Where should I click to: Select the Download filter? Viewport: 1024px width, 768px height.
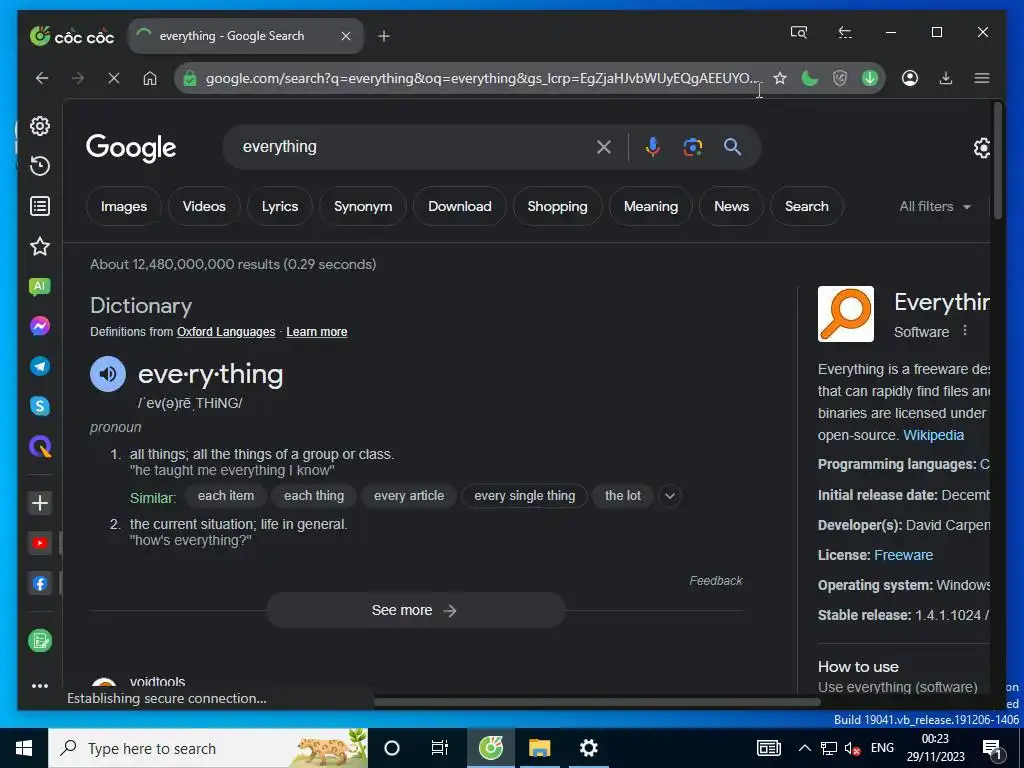point(460,206)
